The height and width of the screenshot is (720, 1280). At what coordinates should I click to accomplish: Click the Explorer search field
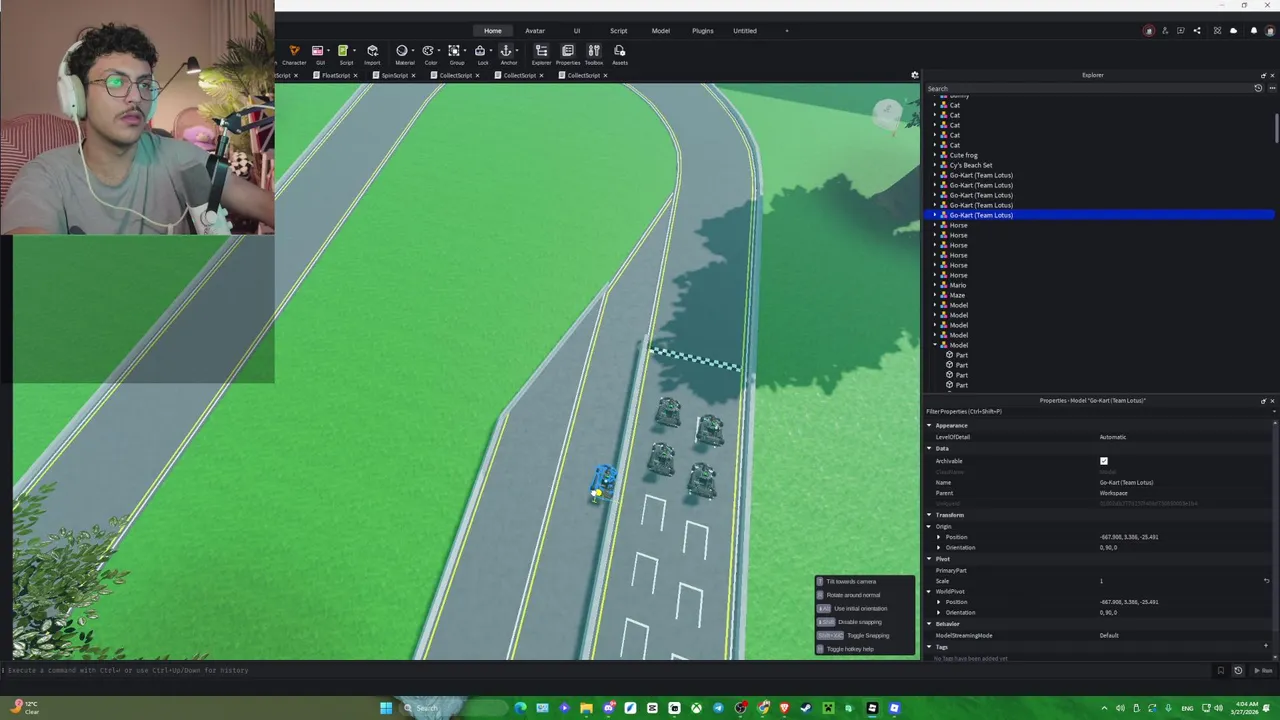click(x=1088, y=88)
